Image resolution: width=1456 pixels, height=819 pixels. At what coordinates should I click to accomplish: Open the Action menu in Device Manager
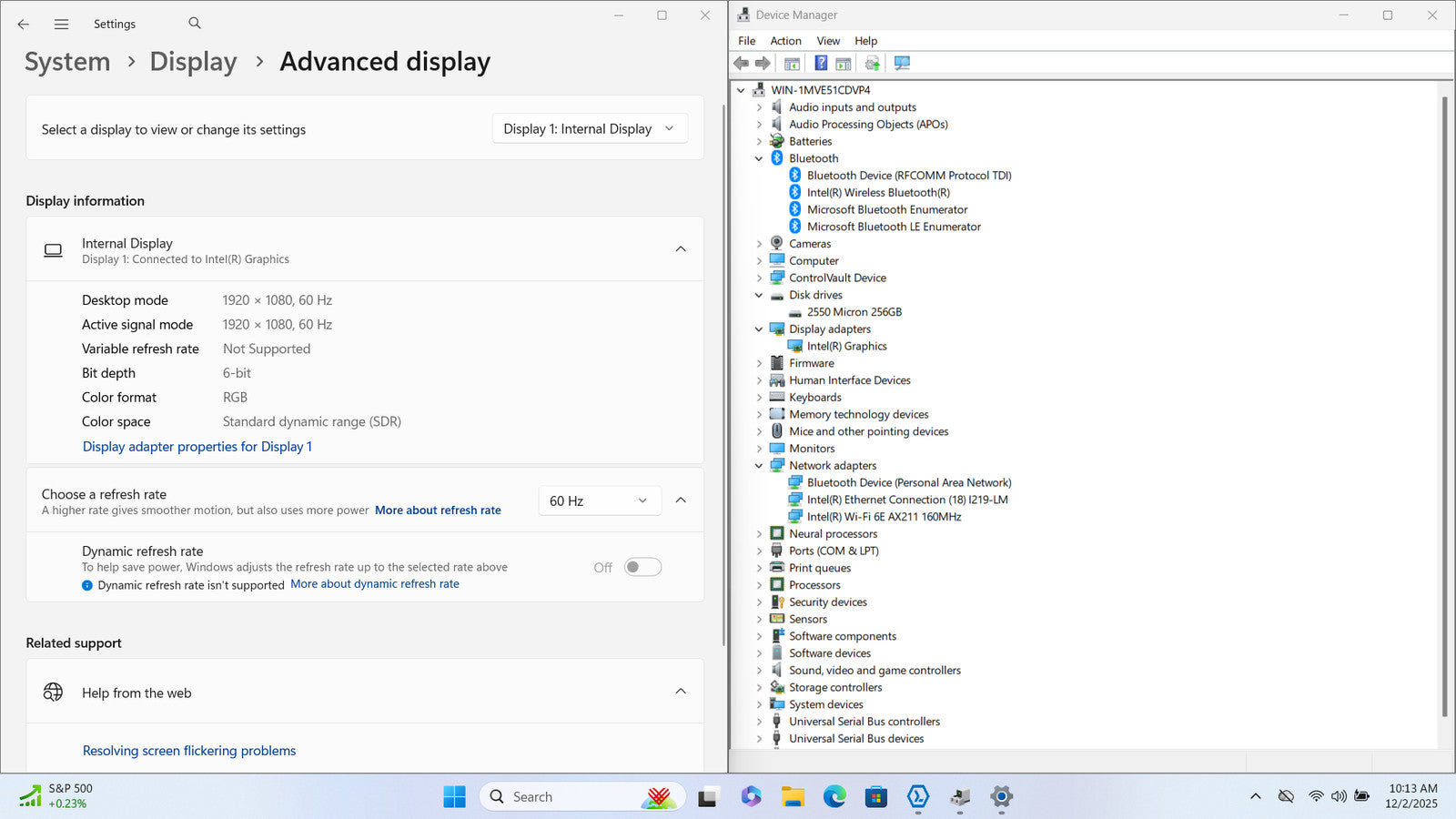click(x=785, y=41)
